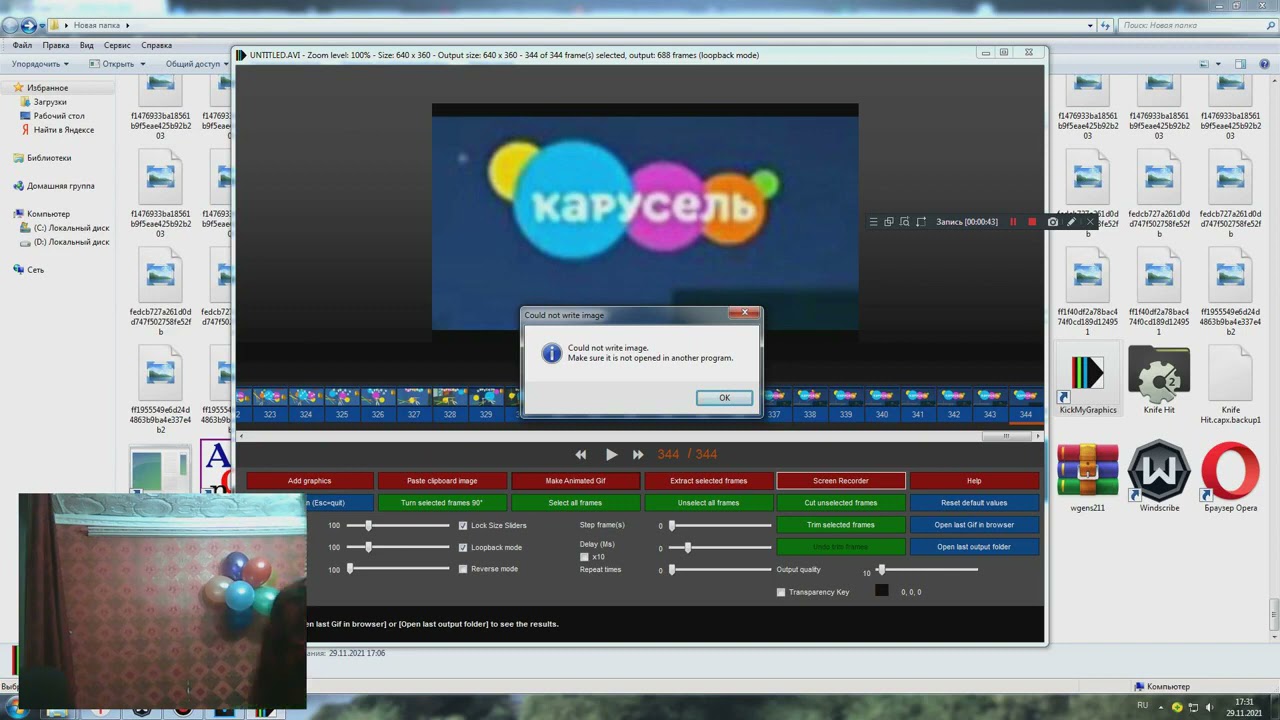This screenshot has width=1280, height=720.
Task: Click the Output quality slider
Action: pyautogui.click(x=928, y=570)
